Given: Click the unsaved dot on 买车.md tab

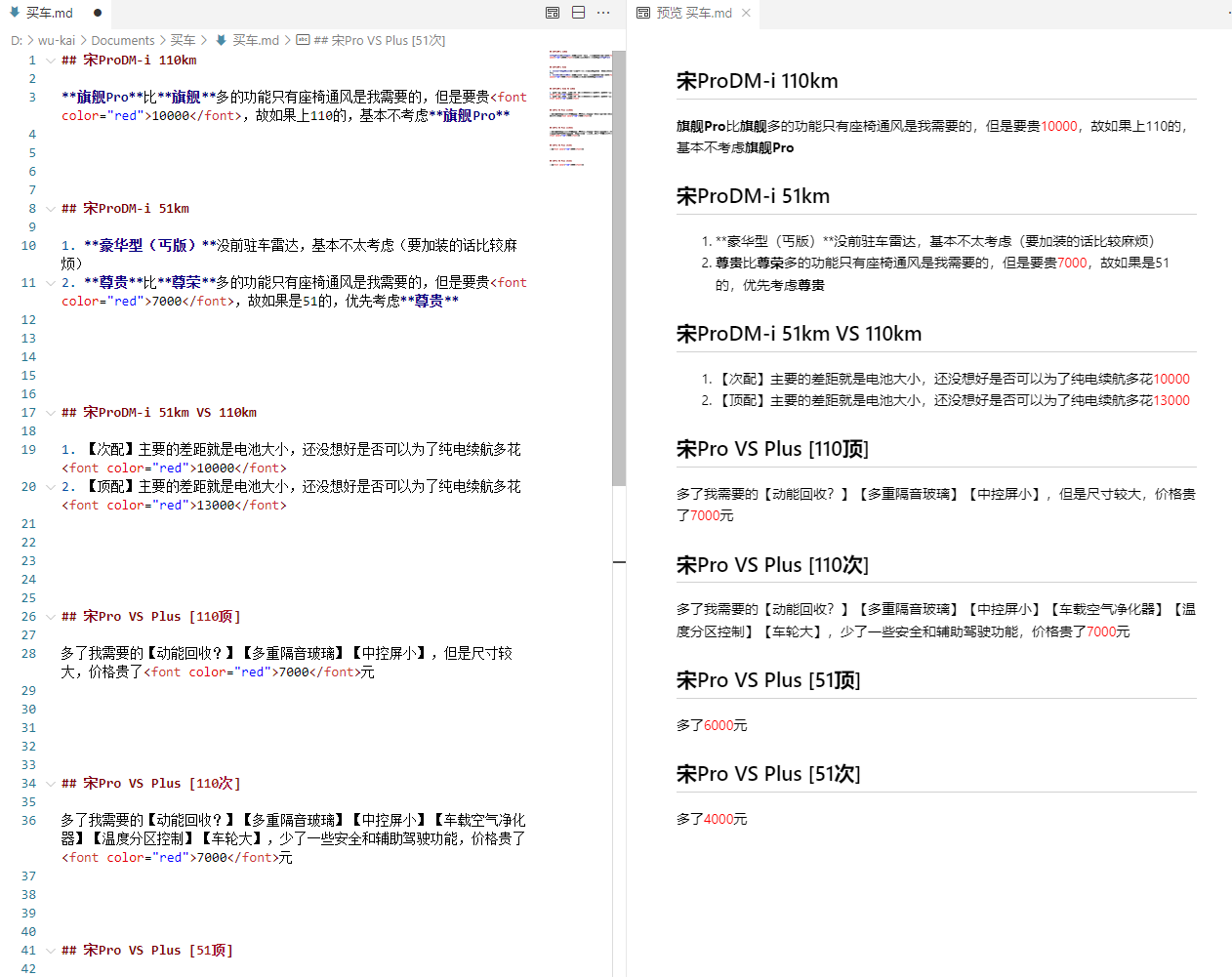Looking at the screenshot, I should tap(98, 13).
